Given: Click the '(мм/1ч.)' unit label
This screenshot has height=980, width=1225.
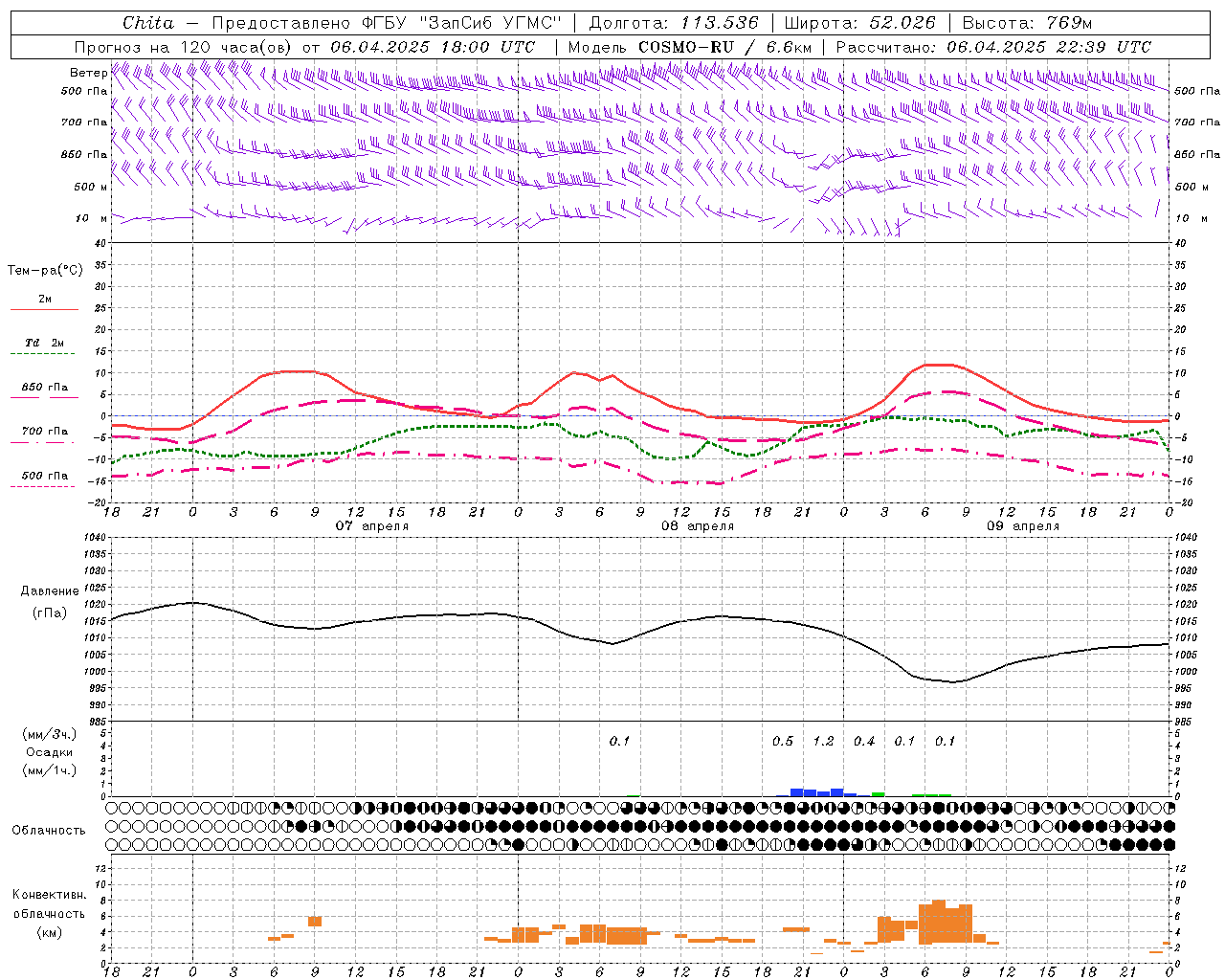Looking at the screenshot, I should pos(49,770).
